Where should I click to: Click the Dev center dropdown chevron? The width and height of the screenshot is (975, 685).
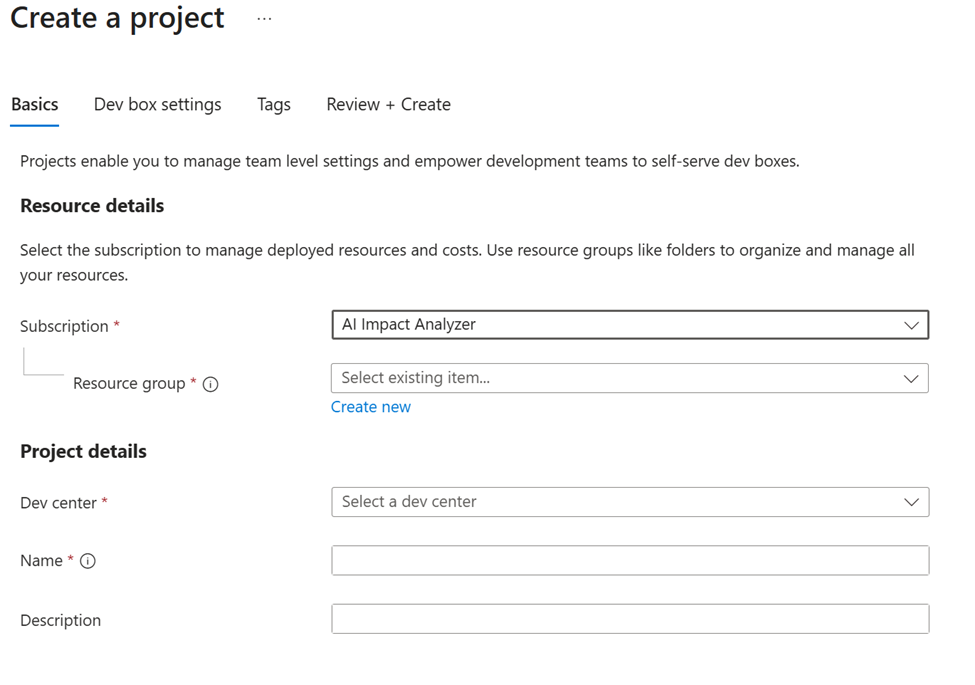[x=911, y=501]
